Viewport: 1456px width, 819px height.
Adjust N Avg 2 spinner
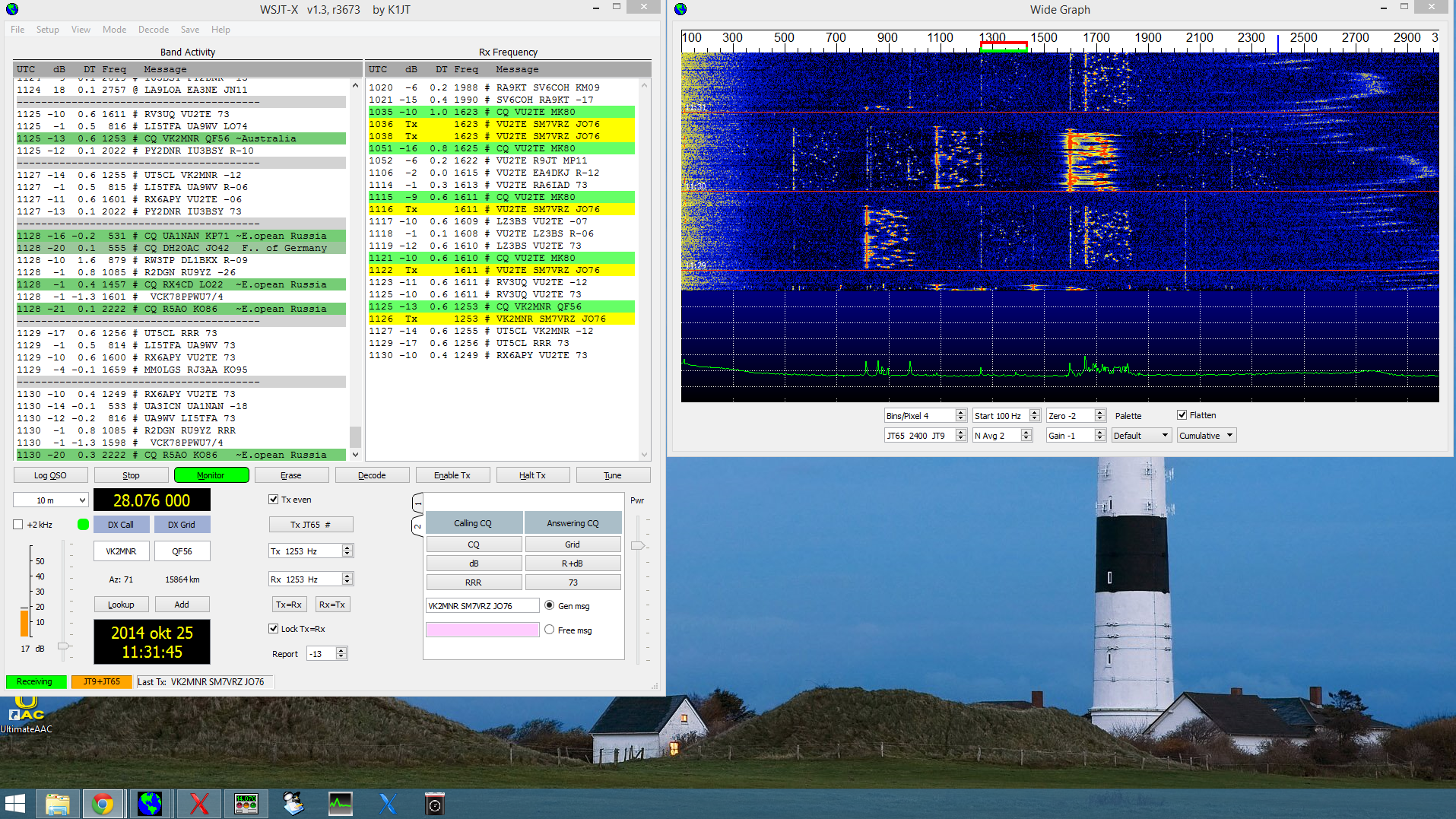tap(1026, 436)
